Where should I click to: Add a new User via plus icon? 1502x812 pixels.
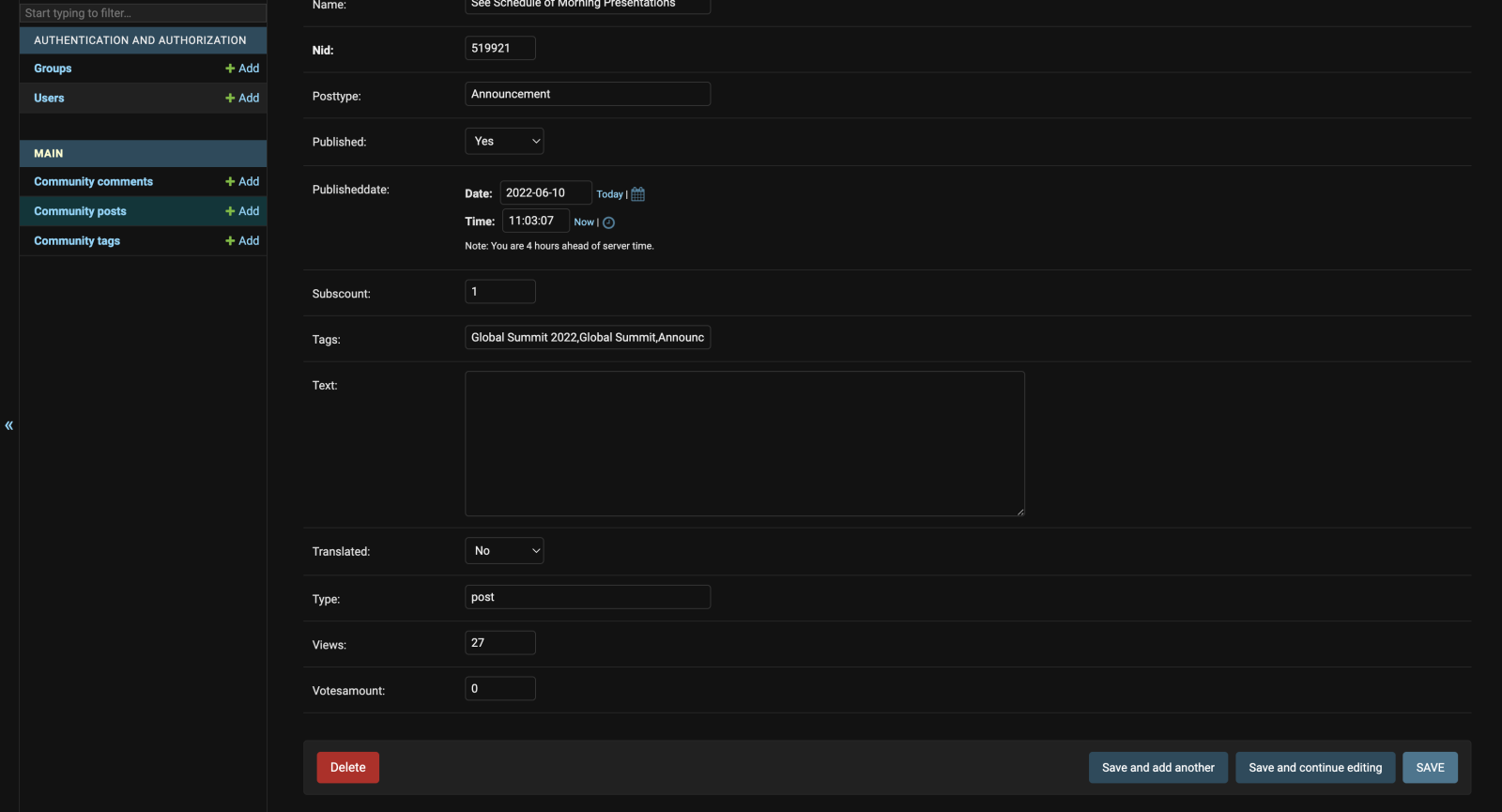click(241, 98)
